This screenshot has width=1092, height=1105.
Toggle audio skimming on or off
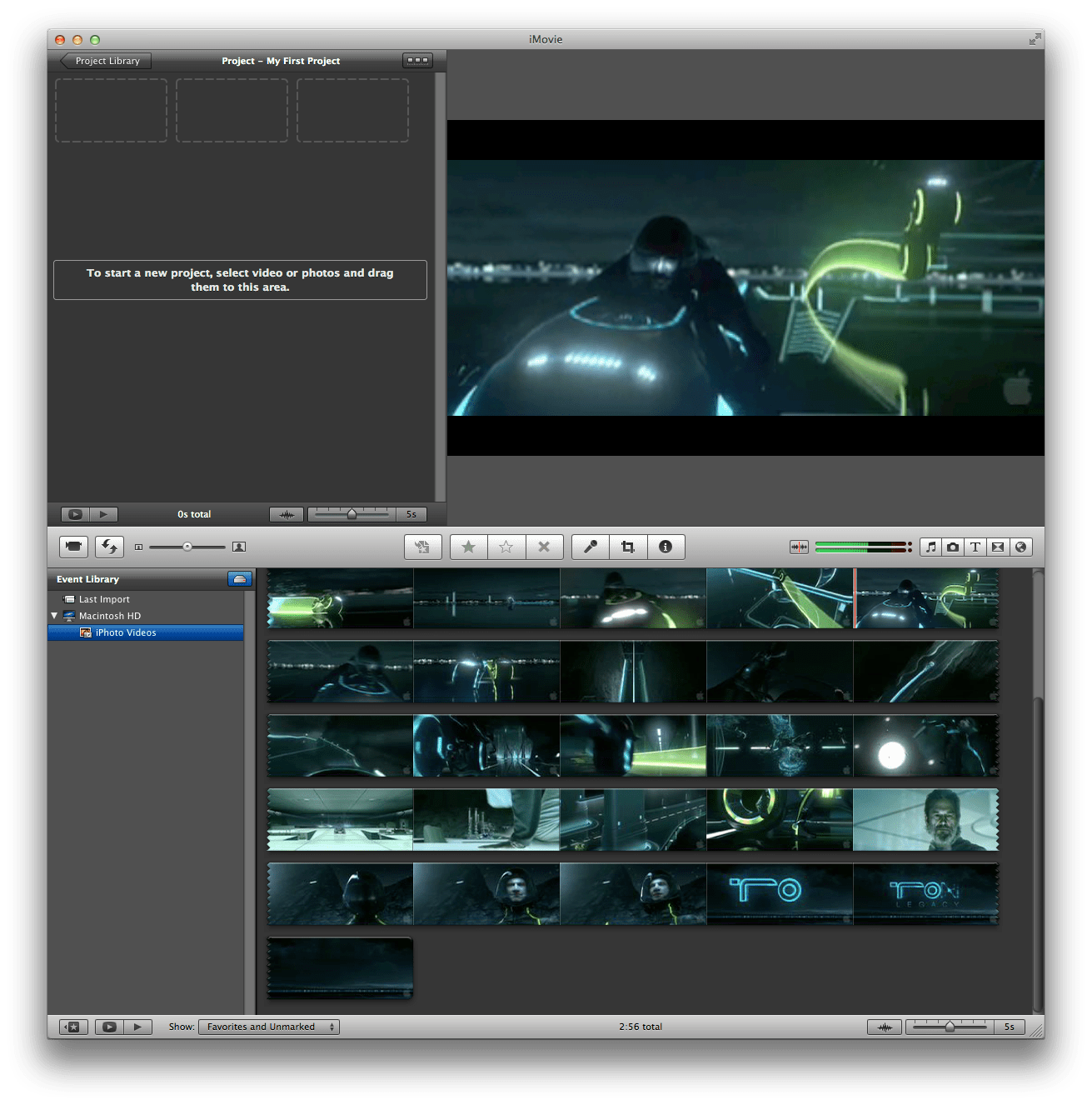tap(799, 547)
